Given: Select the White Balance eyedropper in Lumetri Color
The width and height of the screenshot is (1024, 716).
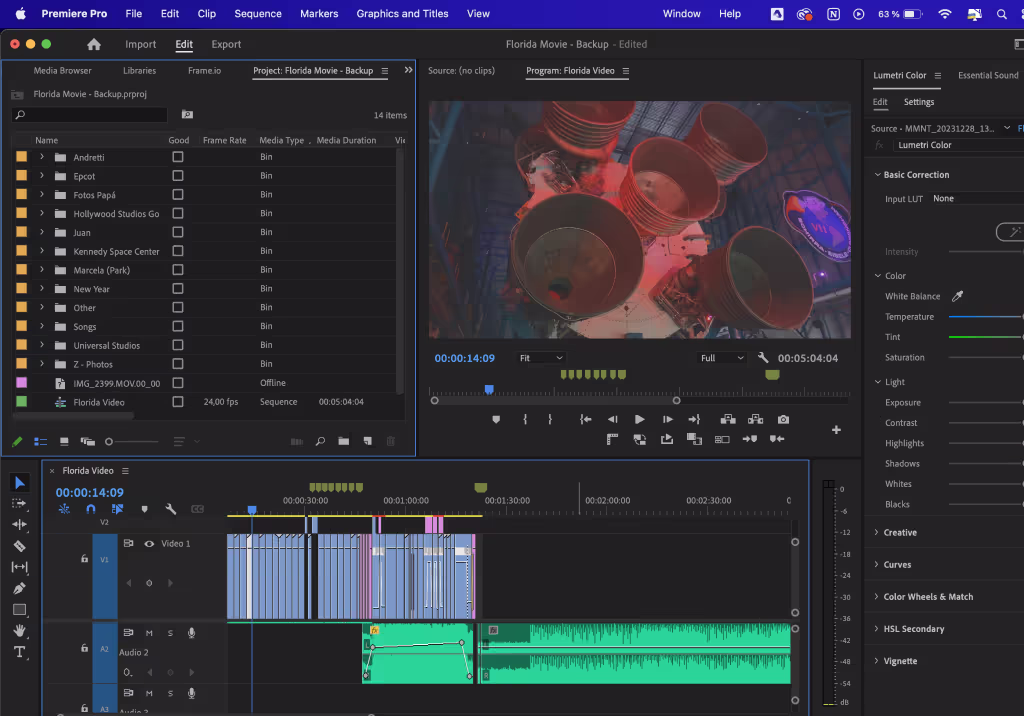Looking at the screenshot, I should click(x=957, y=296).
